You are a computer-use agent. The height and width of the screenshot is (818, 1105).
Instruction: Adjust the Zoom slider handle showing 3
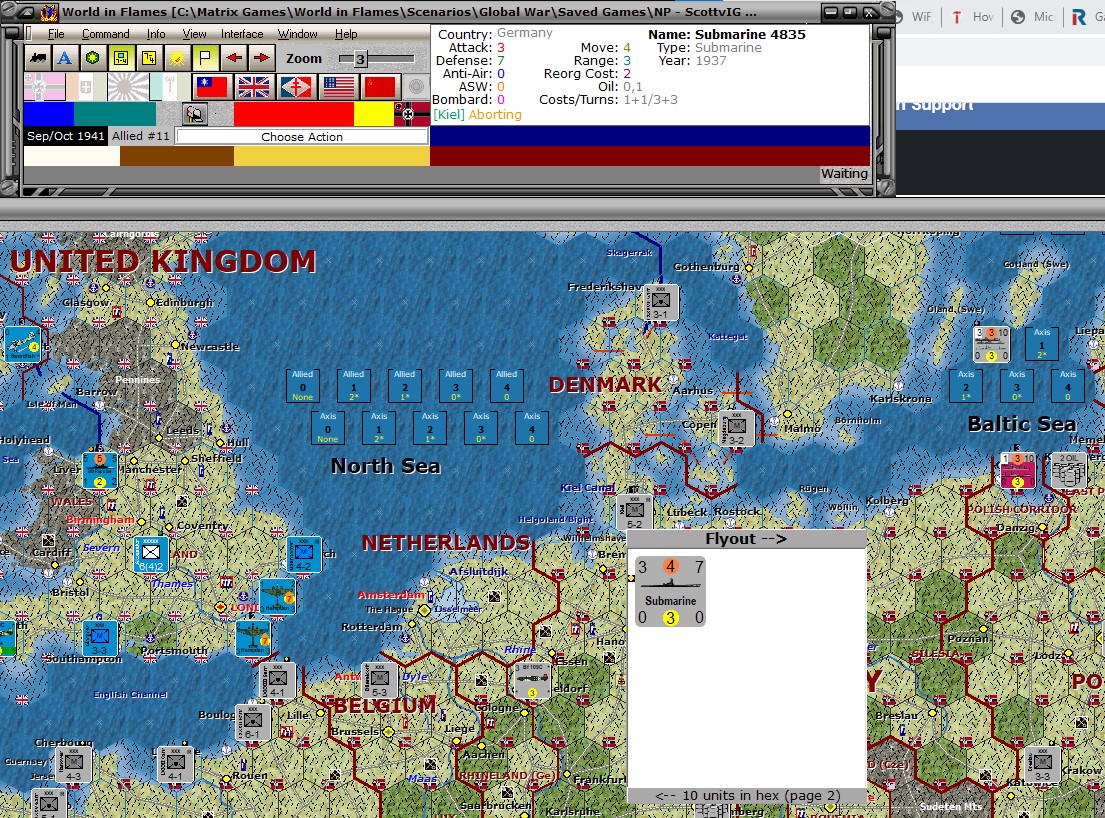360,59
